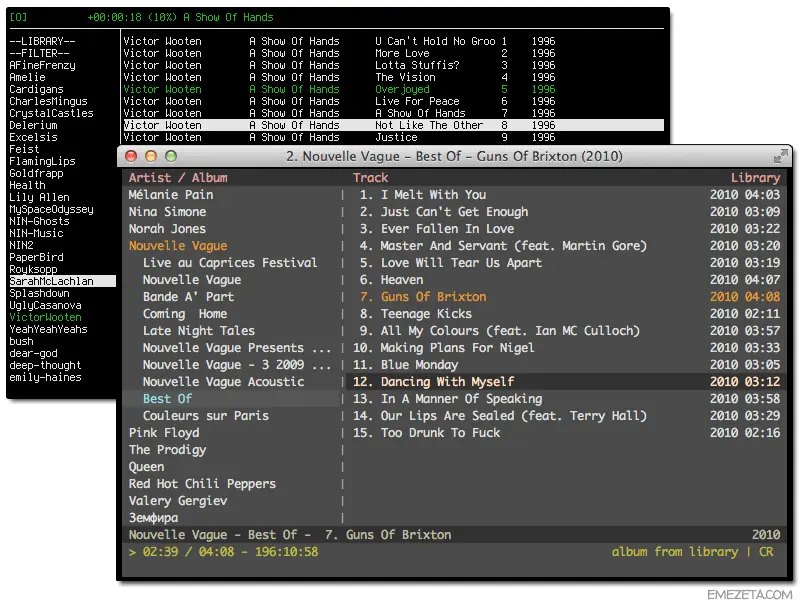Select green VictorWooten in back window
800x606 pixels.
tap(45, 317)
